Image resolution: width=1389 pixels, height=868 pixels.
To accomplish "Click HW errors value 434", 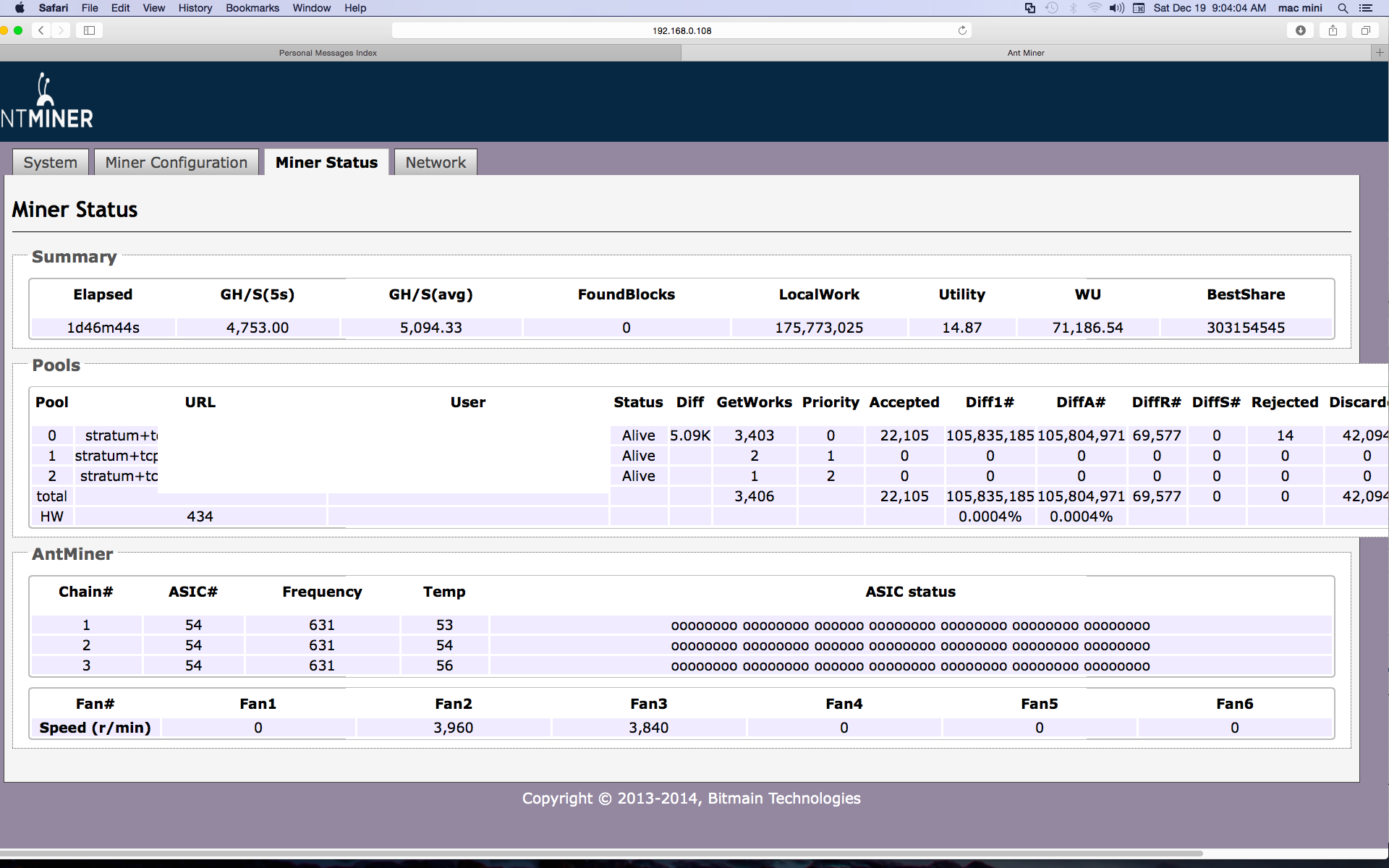I will click(x=200, y=516).
